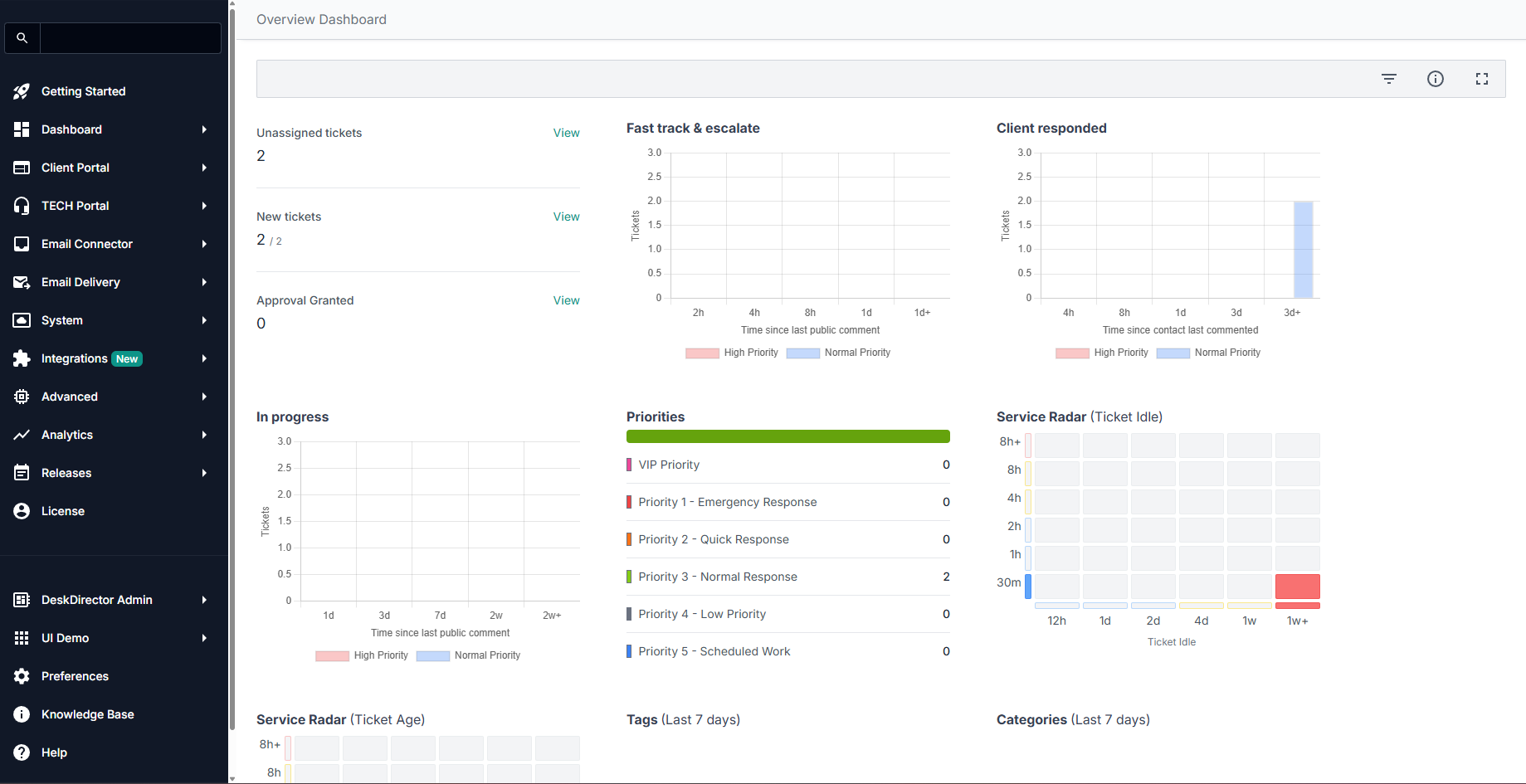
Task: Open Getting Started rocket icon
Action: (x=22, y=91)
